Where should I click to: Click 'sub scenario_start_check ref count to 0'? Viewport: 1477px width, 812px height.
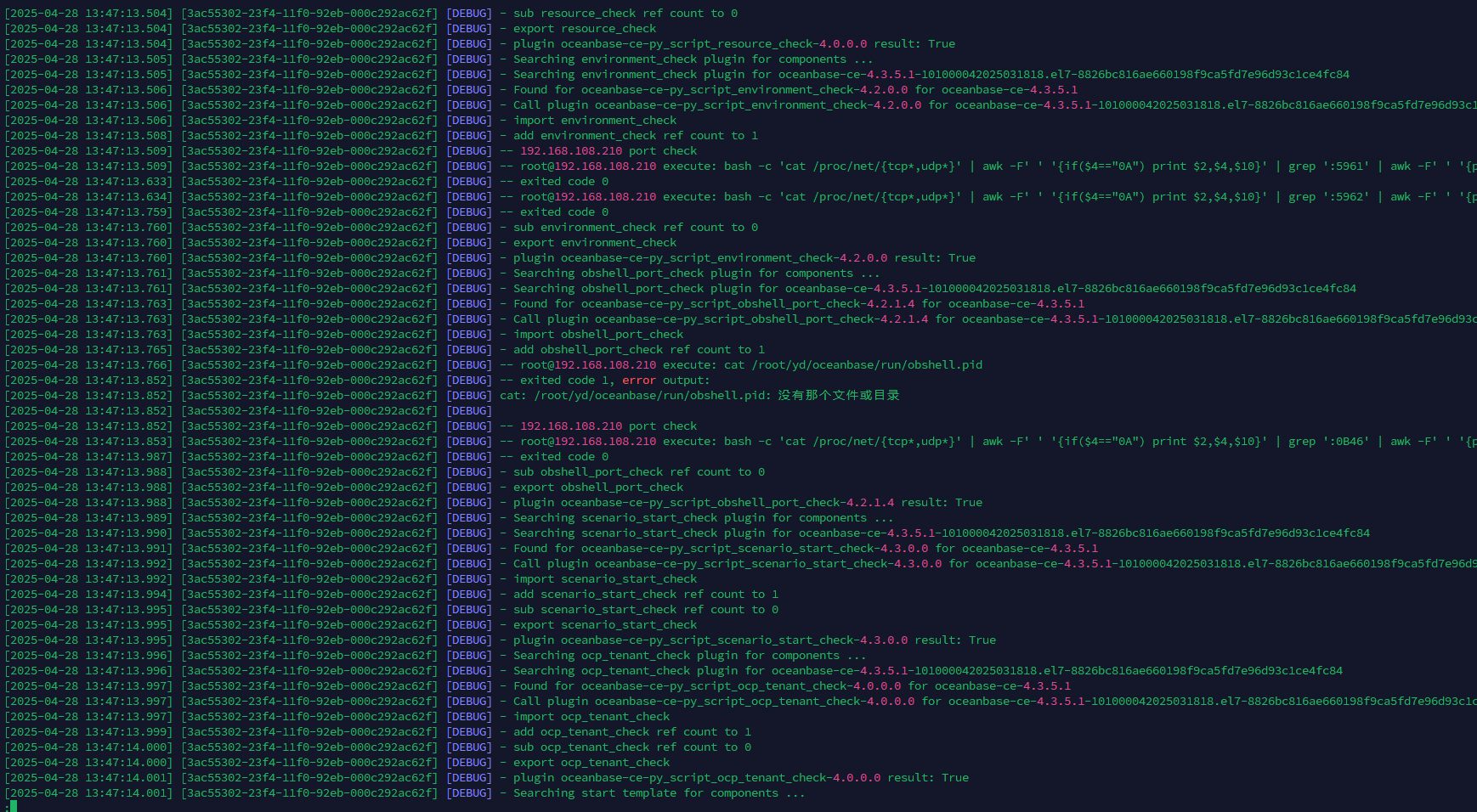pyautogui.click(x=646, y=610)
